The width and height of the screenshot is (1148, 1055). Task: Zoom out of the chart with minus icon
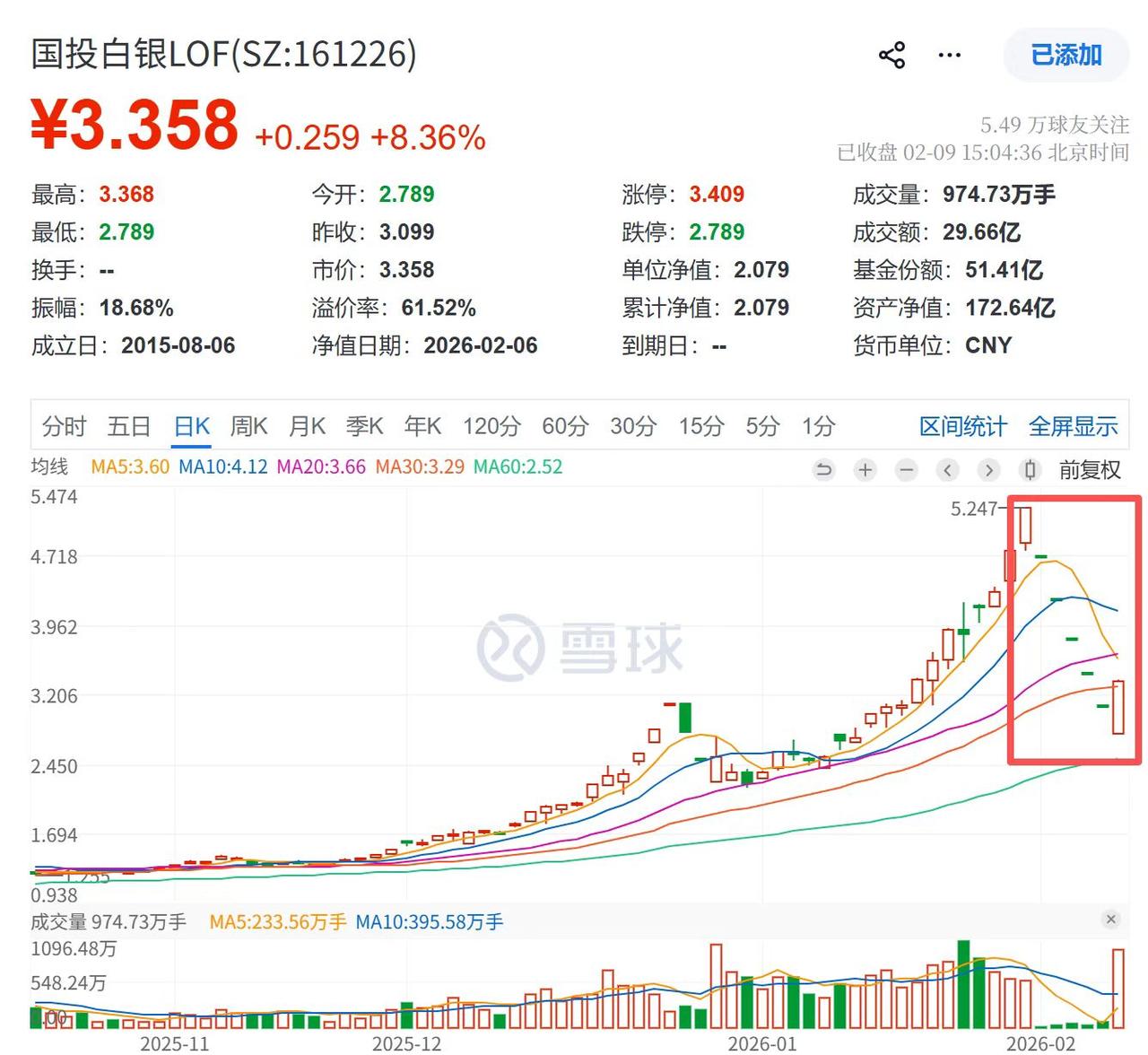click(906, 469)
